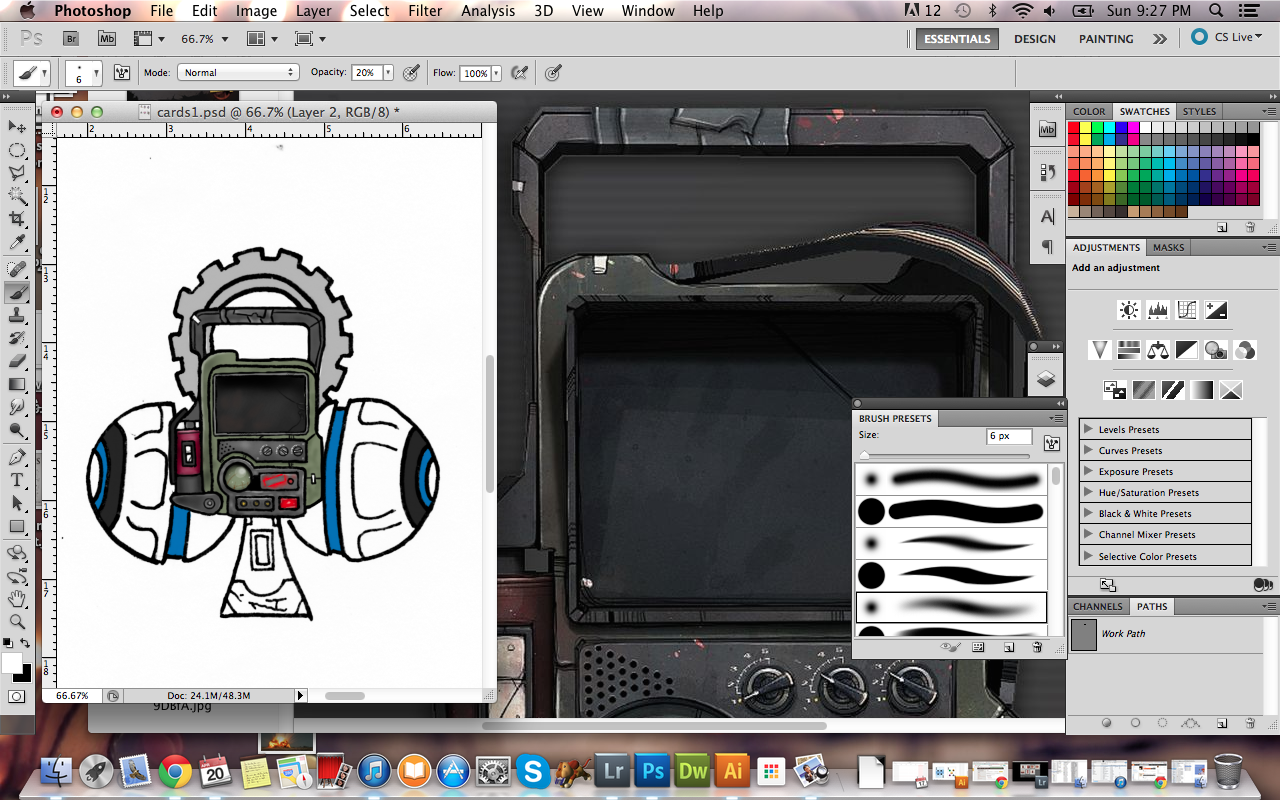This screenshot has height=800, width=1280.
Task: Select the Rectangle shape tool
Action: coord(18,526)
